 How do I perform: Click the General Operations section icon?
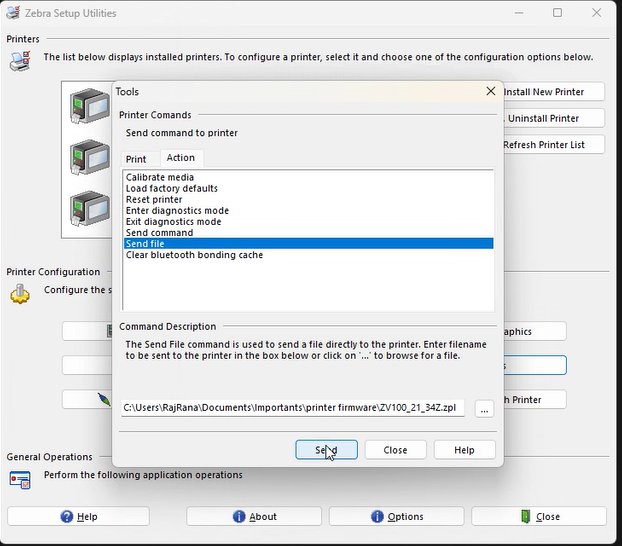19,479
